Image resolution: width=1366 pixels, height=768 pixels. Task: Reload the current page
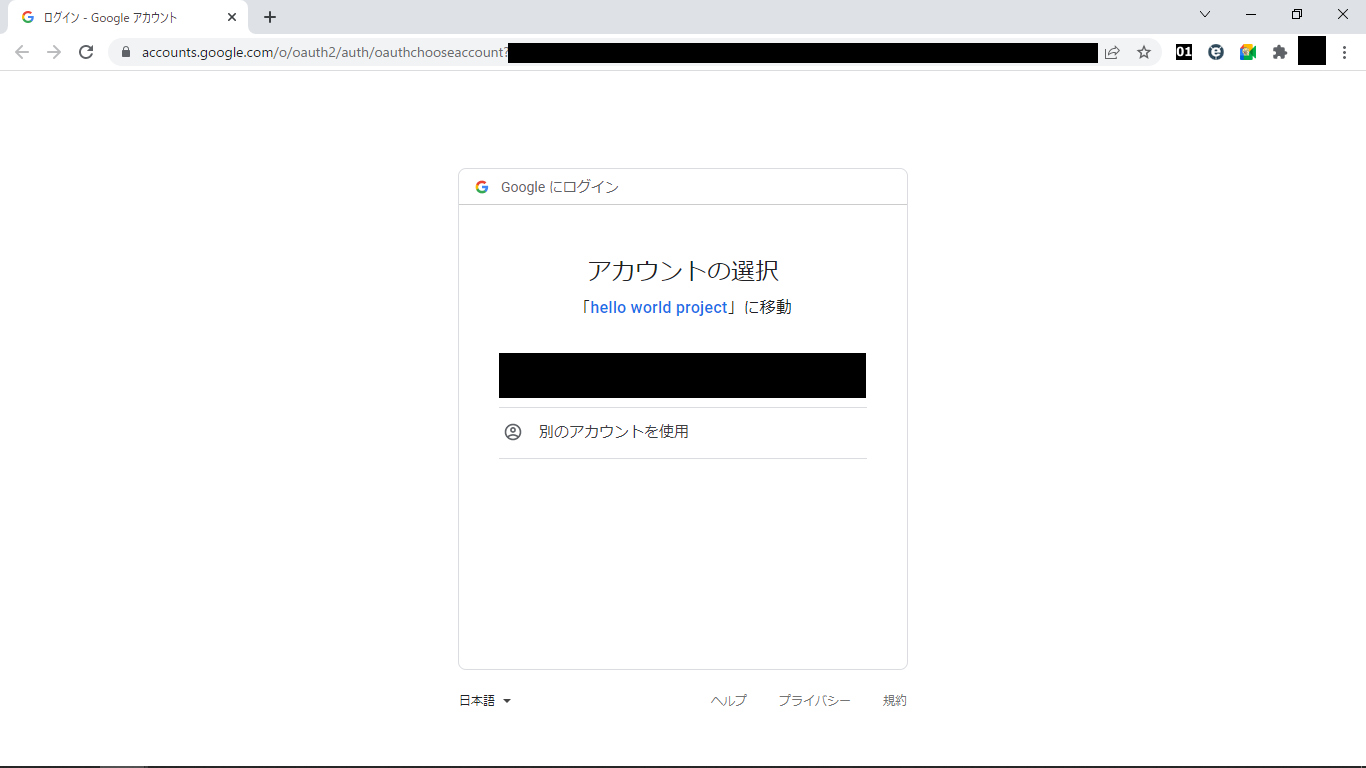(86, 52)
